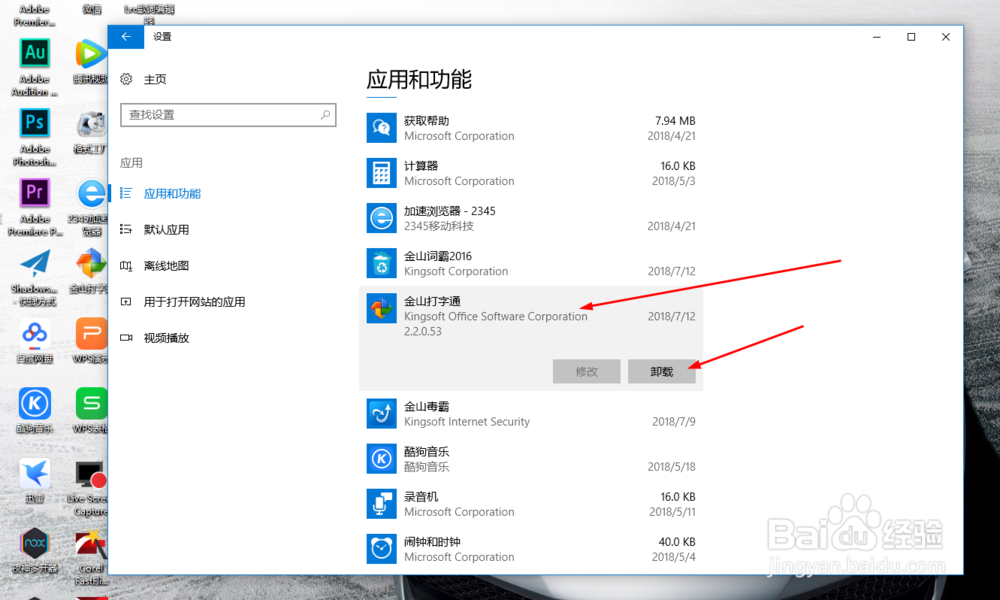Click the 计算器 entry name
1000x600 pixels.
421,166
